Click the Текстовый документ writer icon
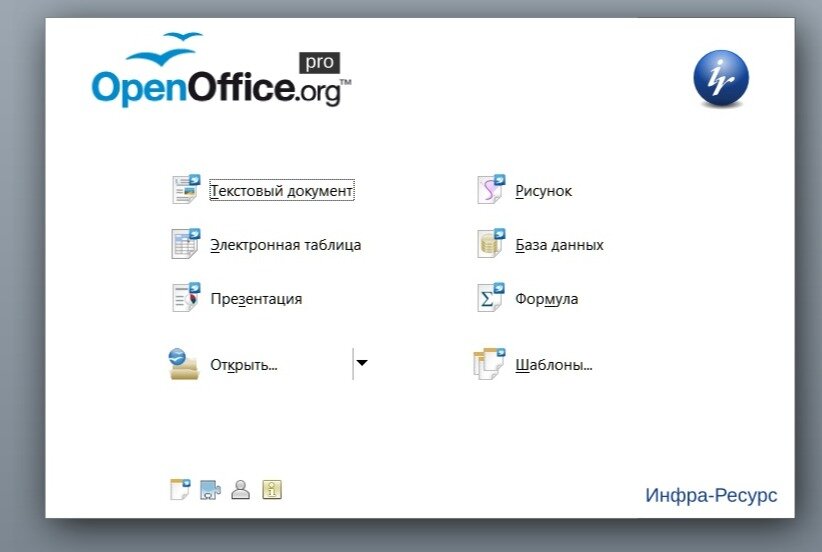The image size is (822, 552). (186, 189)
